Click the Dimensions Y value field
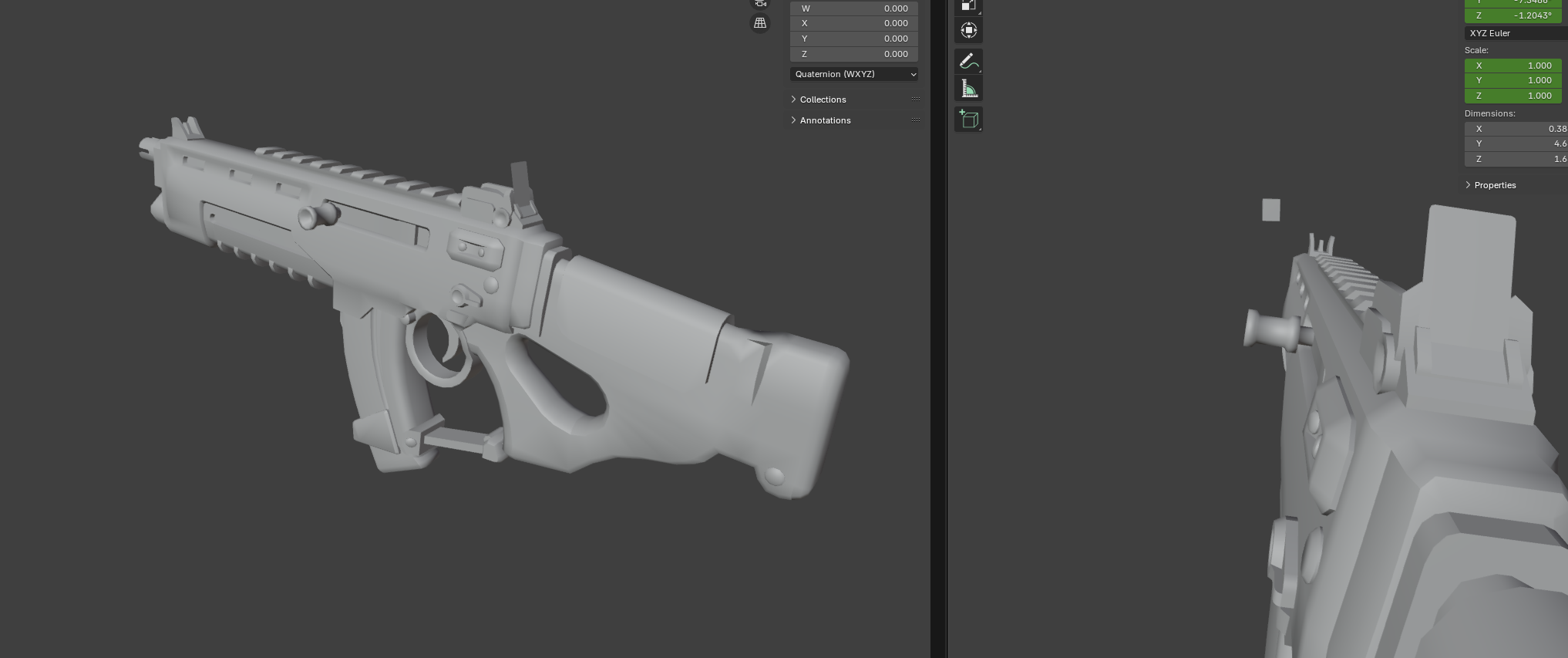The width and height of the screenshot is (1568, 658). [1516, 143]
